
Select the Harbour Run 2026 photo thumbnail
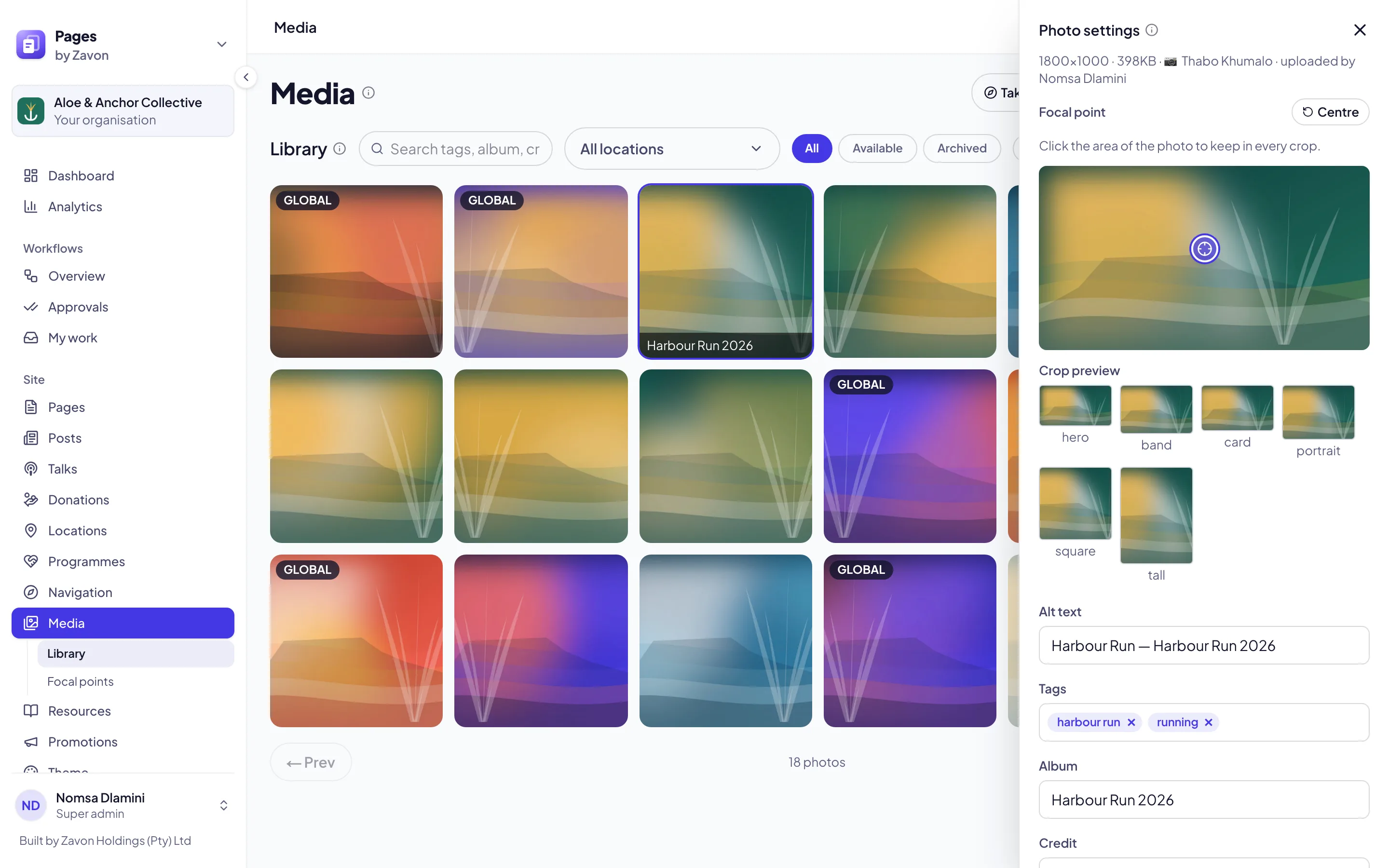725,271
